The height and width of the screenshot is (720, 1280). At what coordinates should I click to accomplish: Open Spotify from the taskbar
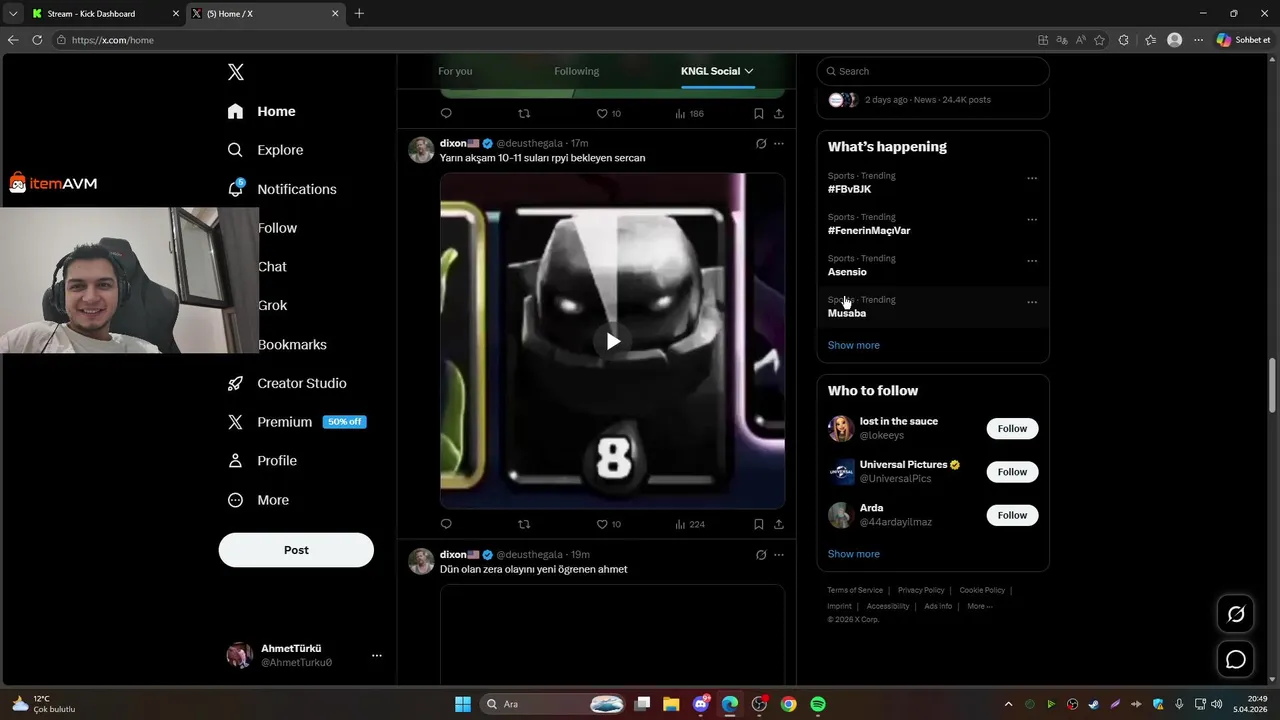818,704
